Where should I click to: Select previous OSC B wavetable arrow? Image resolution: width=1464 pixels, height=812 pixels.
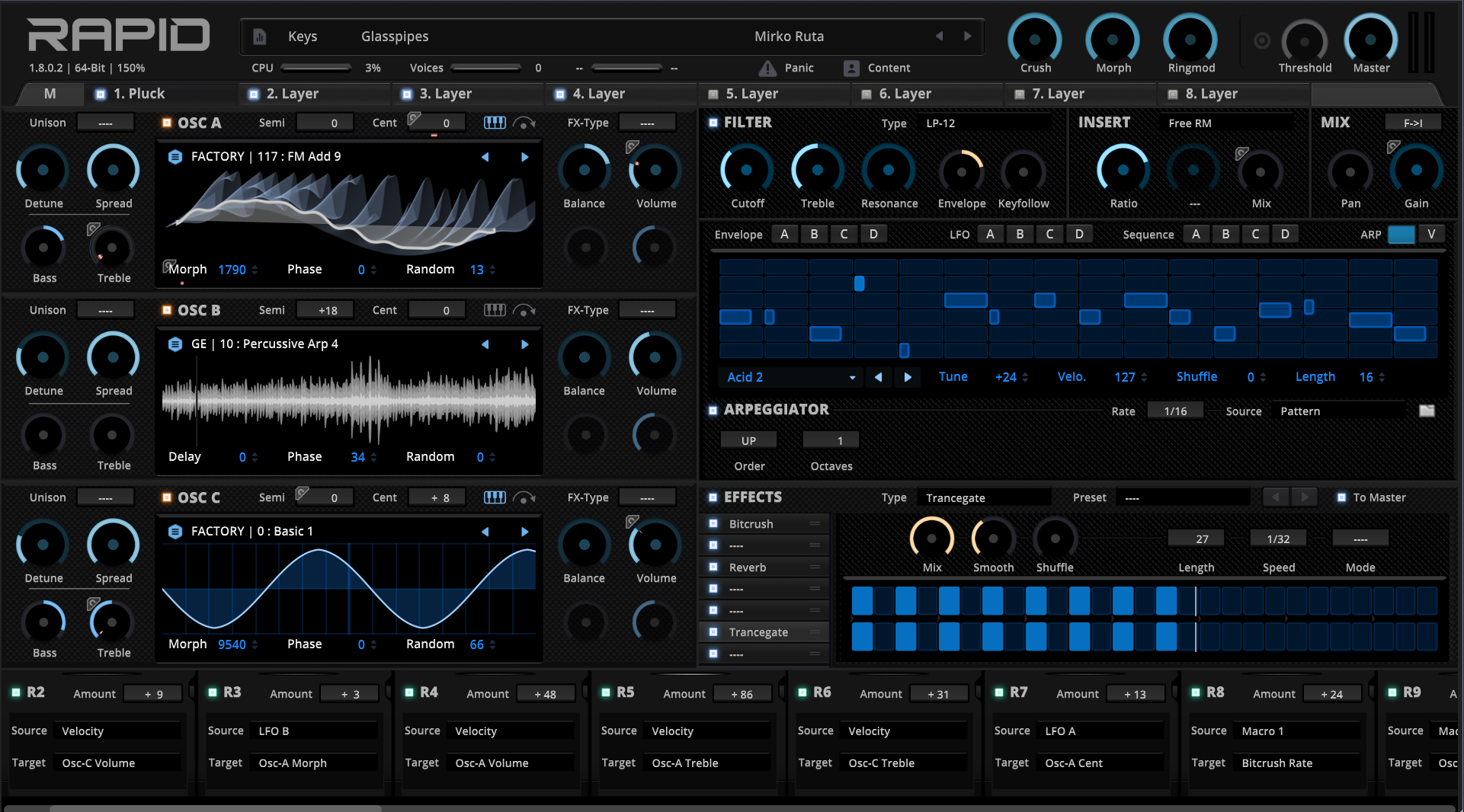point(485,344)
